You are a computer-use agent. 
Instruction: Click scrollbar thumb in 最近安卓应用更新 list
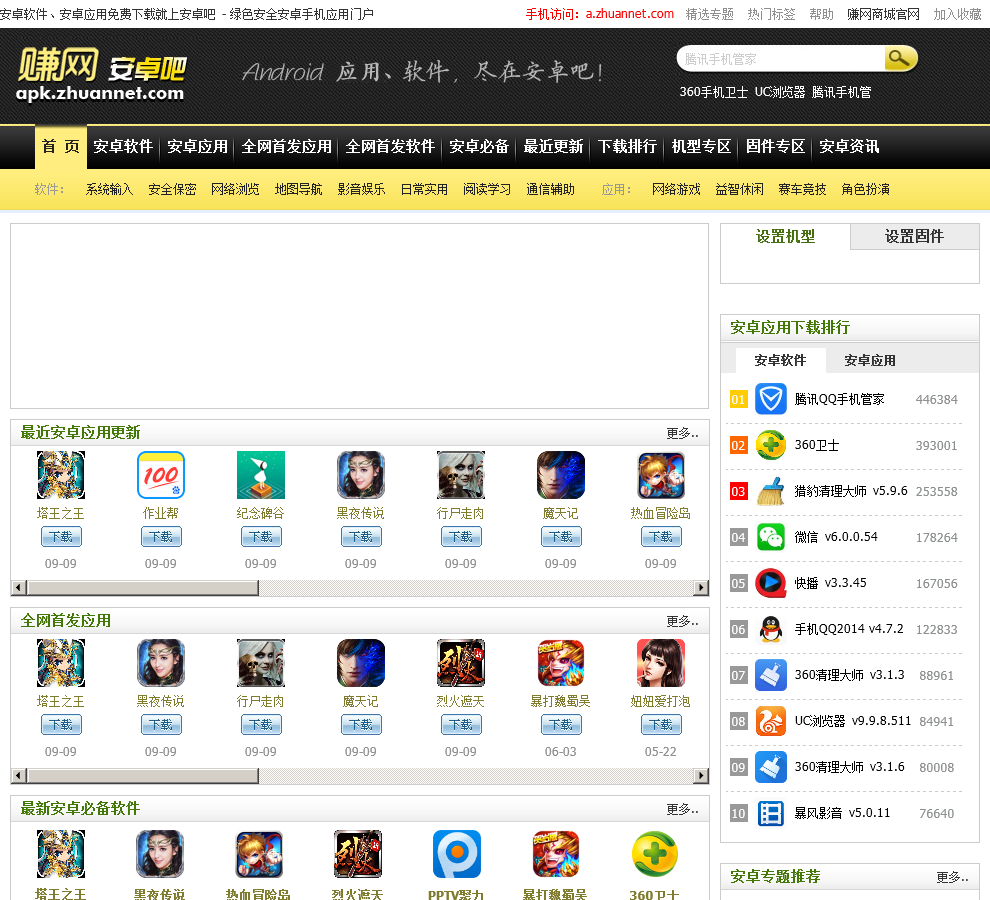[x=143, y=587]
